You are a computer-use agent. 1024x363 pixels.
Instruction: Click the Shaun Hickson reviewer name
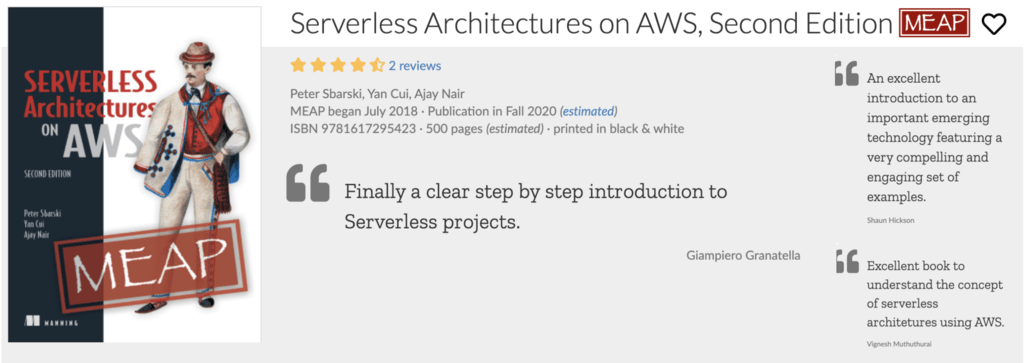click(891, 220)
